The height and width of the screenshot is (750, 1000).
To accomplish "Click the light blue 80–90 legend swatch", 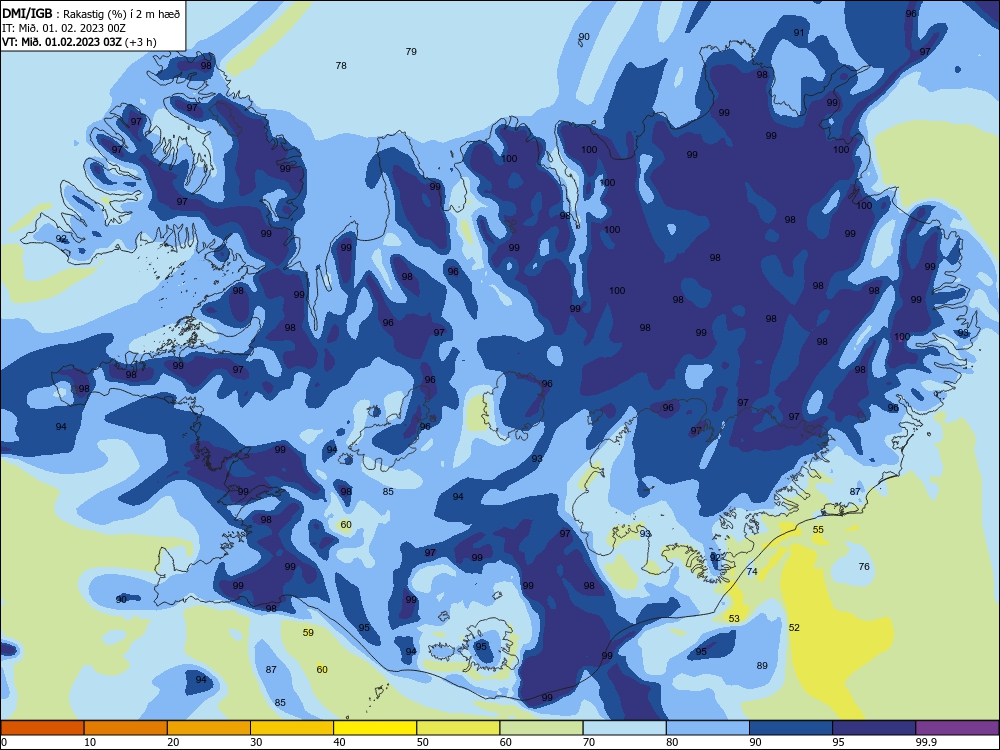I will coord(708,728).
